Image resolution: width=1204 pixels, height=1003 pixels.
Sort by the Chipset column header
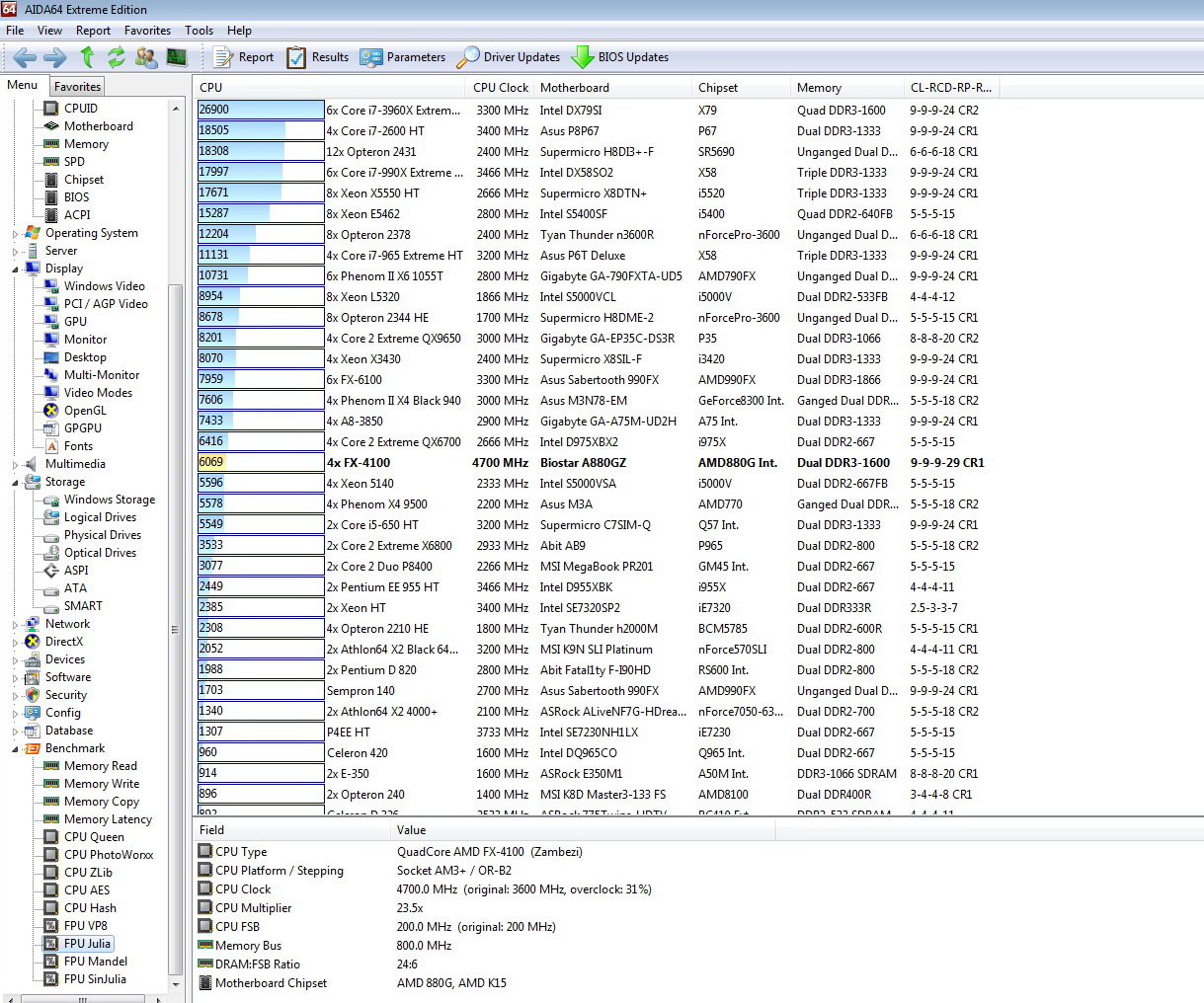tap(742, 87)
